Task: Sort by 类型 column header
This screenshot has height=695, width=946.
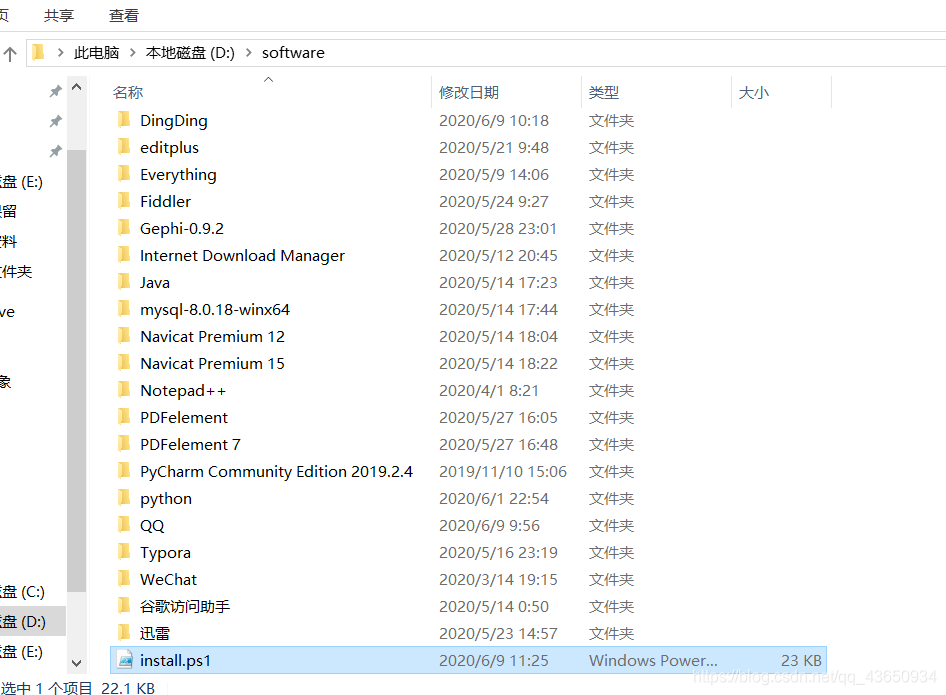Action: (604, 93)
